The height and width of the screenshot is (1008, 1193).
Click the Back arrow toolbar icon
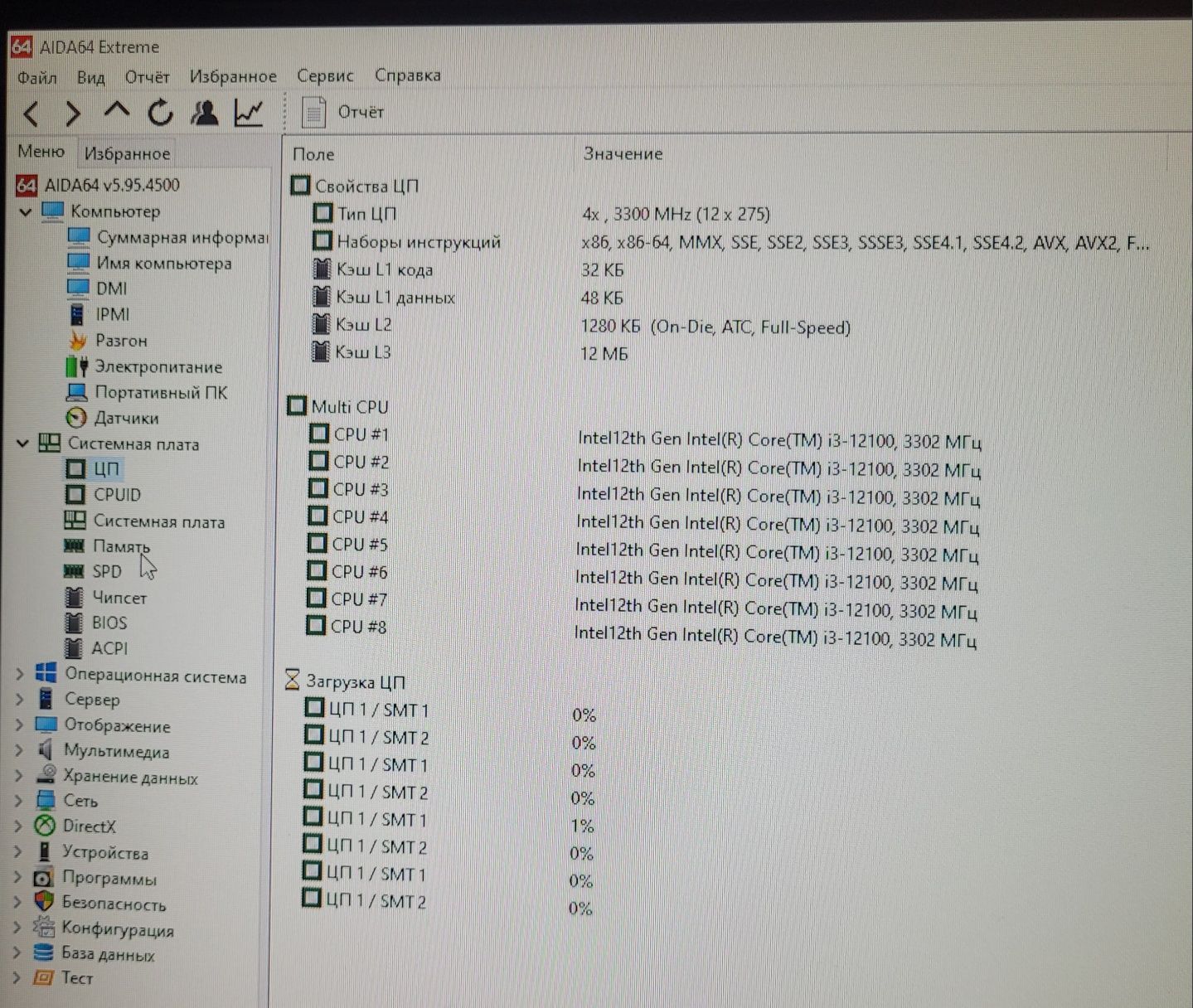pos(32,113)
